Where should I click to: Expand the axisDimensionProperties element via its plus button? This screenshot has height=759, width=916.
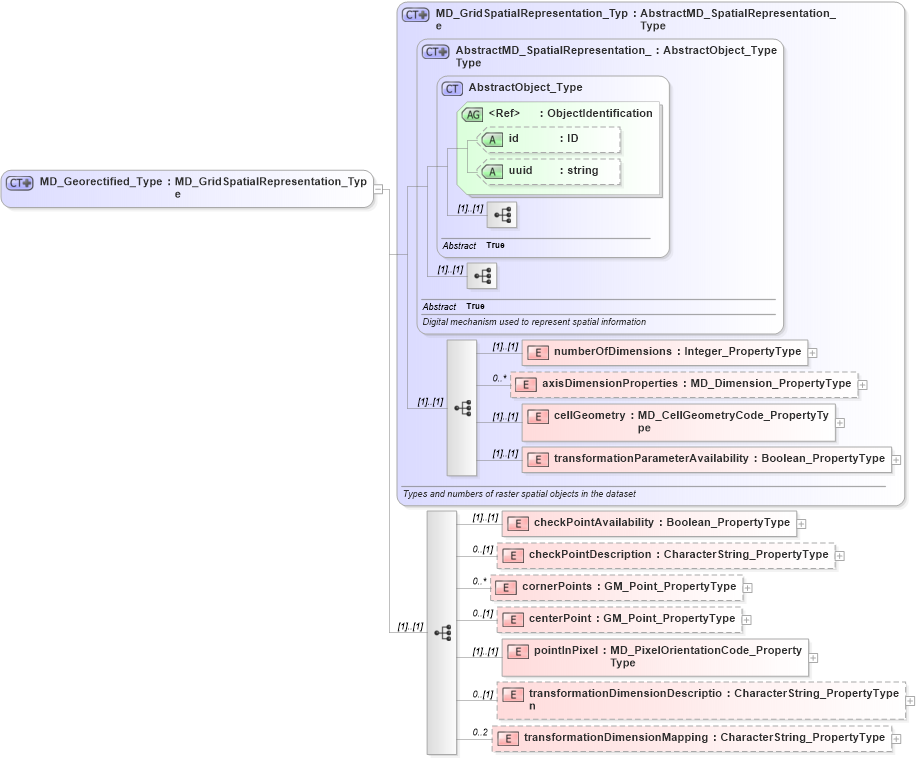click(x=862, y=384)
